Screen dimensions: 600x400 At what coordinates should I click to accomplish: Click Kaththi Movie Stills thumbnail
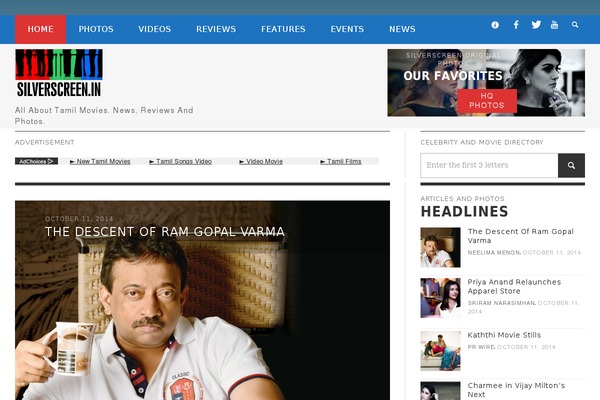click(440, 351)
